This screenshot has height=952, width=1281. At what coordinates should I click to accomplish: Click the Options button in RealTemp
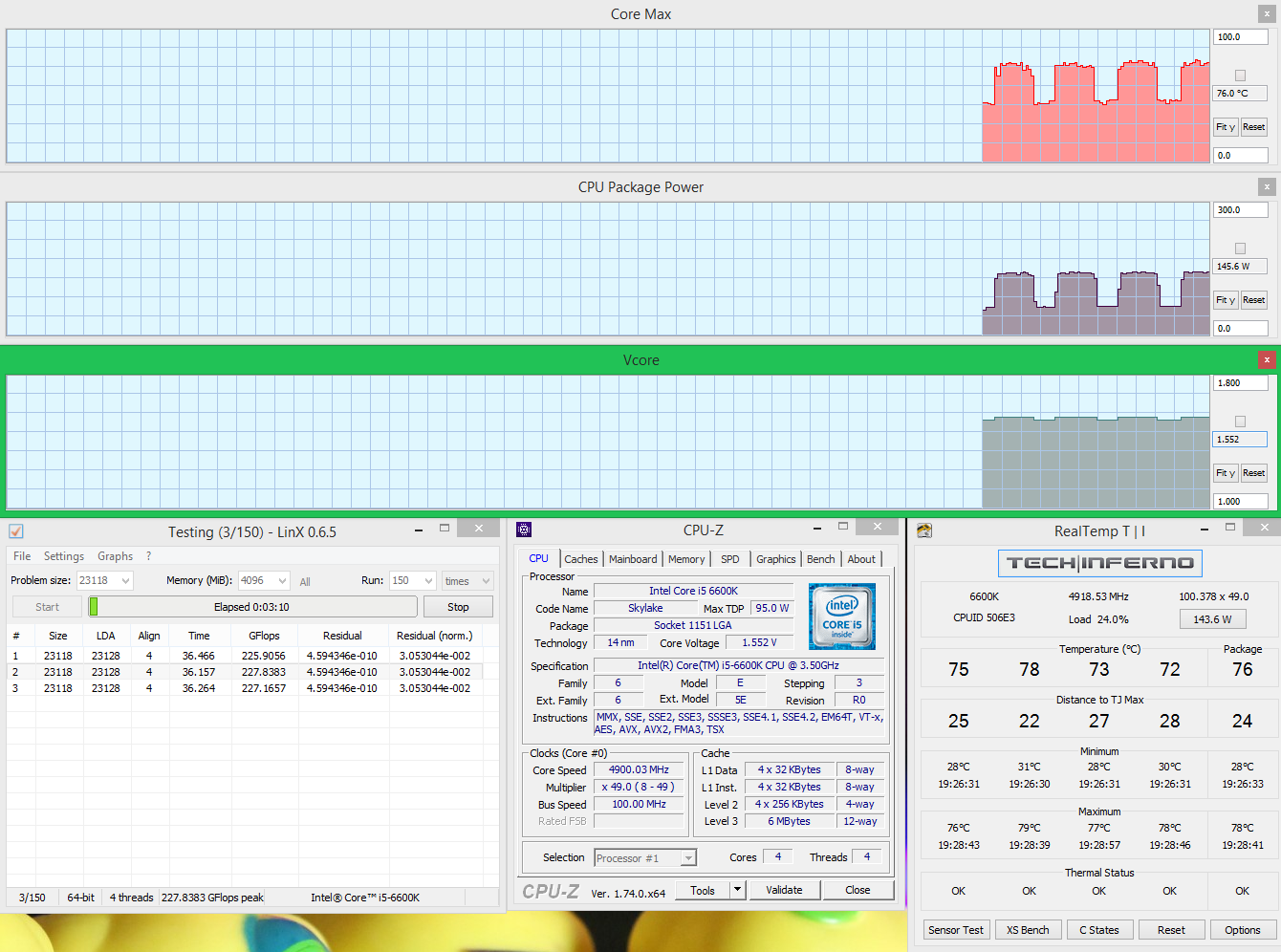(x=1243, y=930)
